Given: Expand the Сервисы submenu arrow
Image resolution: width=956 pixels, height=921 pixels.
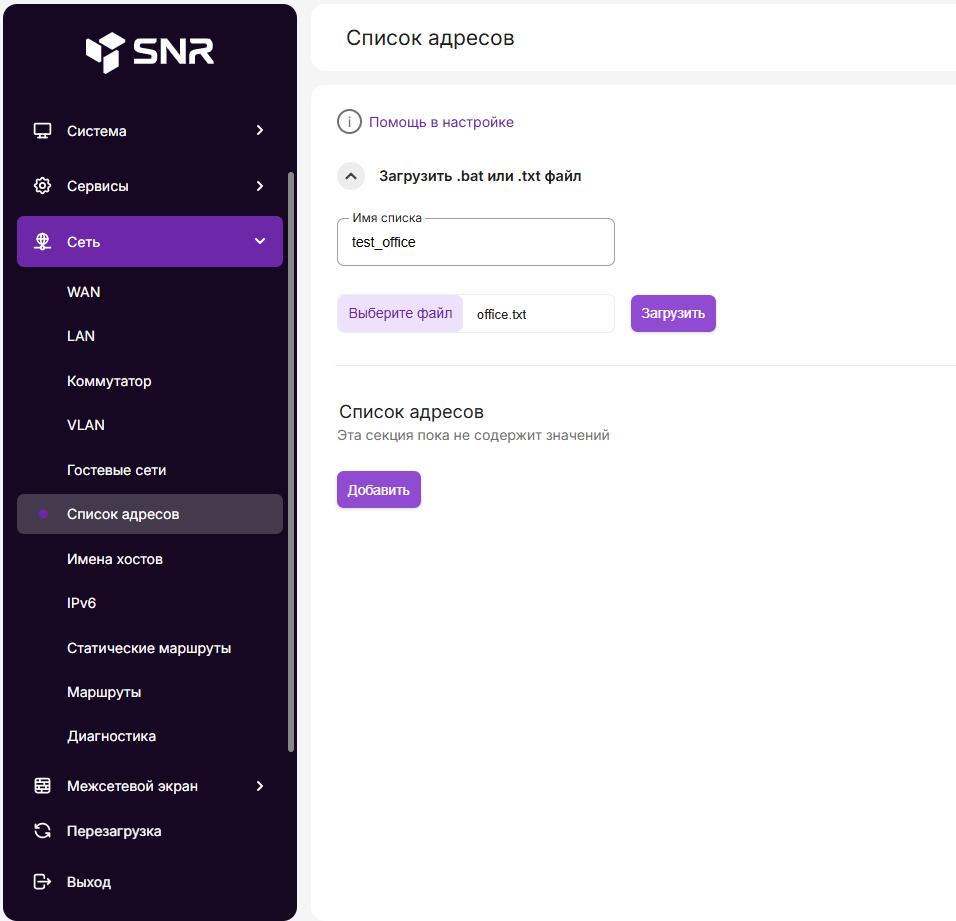Looking at the screenshot, I should pyautogui.click(x=260, y=186).
